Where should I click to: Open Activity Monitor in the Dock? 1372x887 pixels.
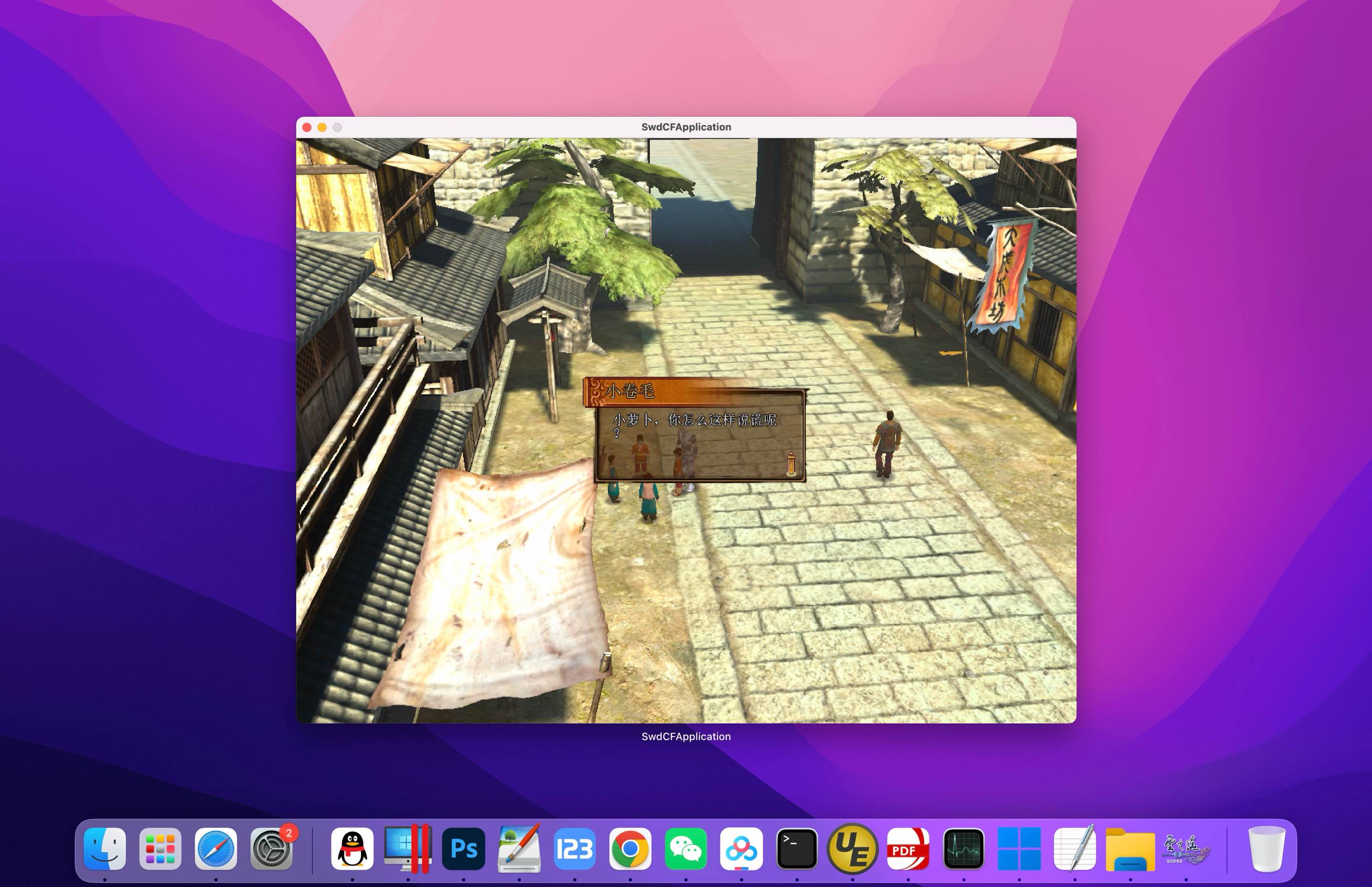click(964, 848)
